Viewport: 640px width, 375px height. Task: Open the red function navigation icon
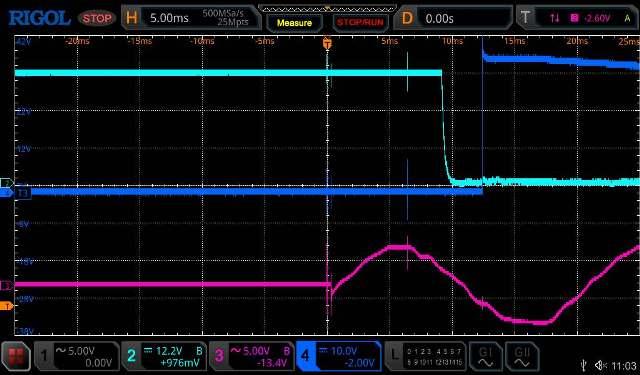[16, 356]
